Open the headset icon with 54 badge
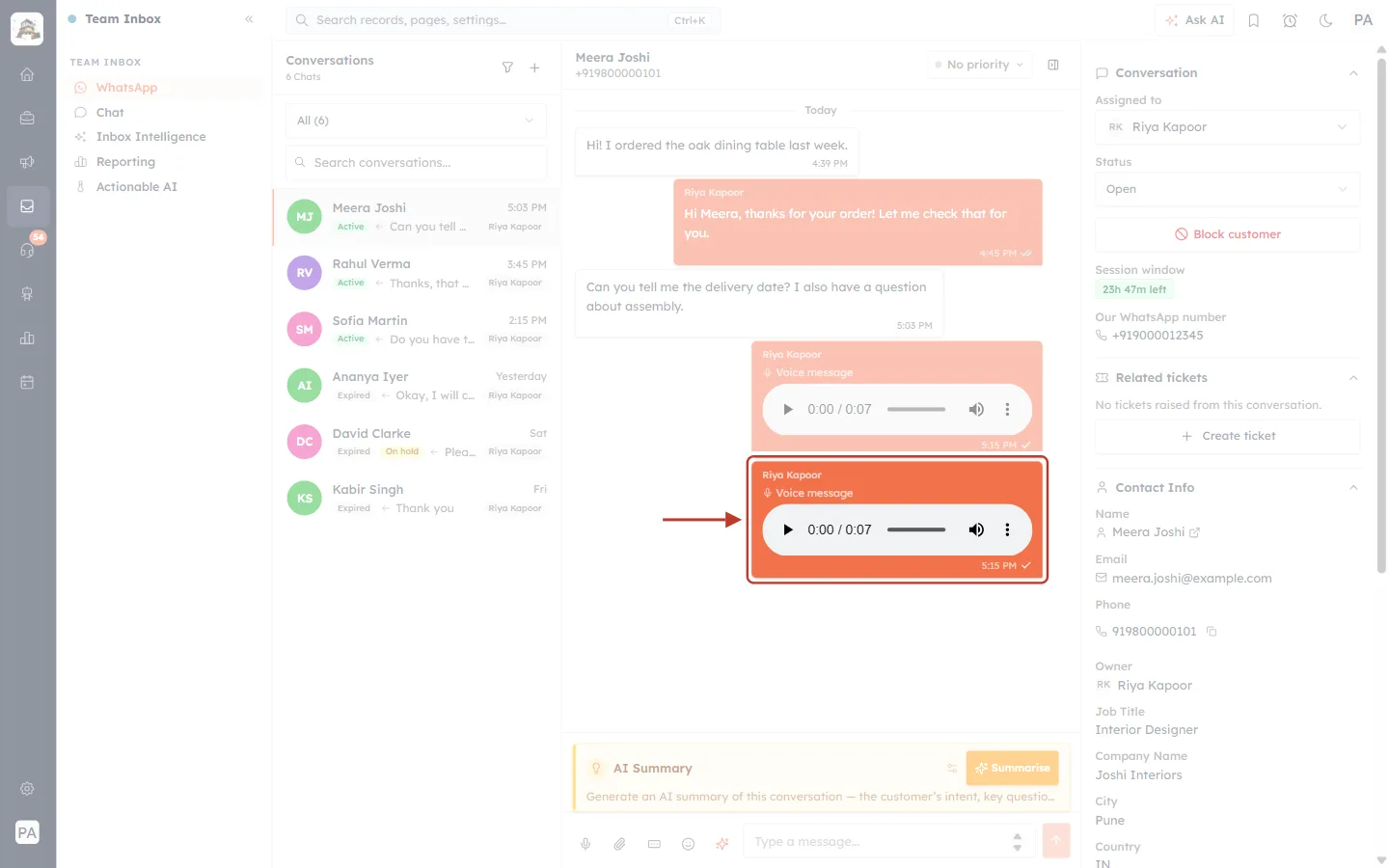The height and width of the screenshot is (868, 1389). pyautogui.click(x=27, y=250)
